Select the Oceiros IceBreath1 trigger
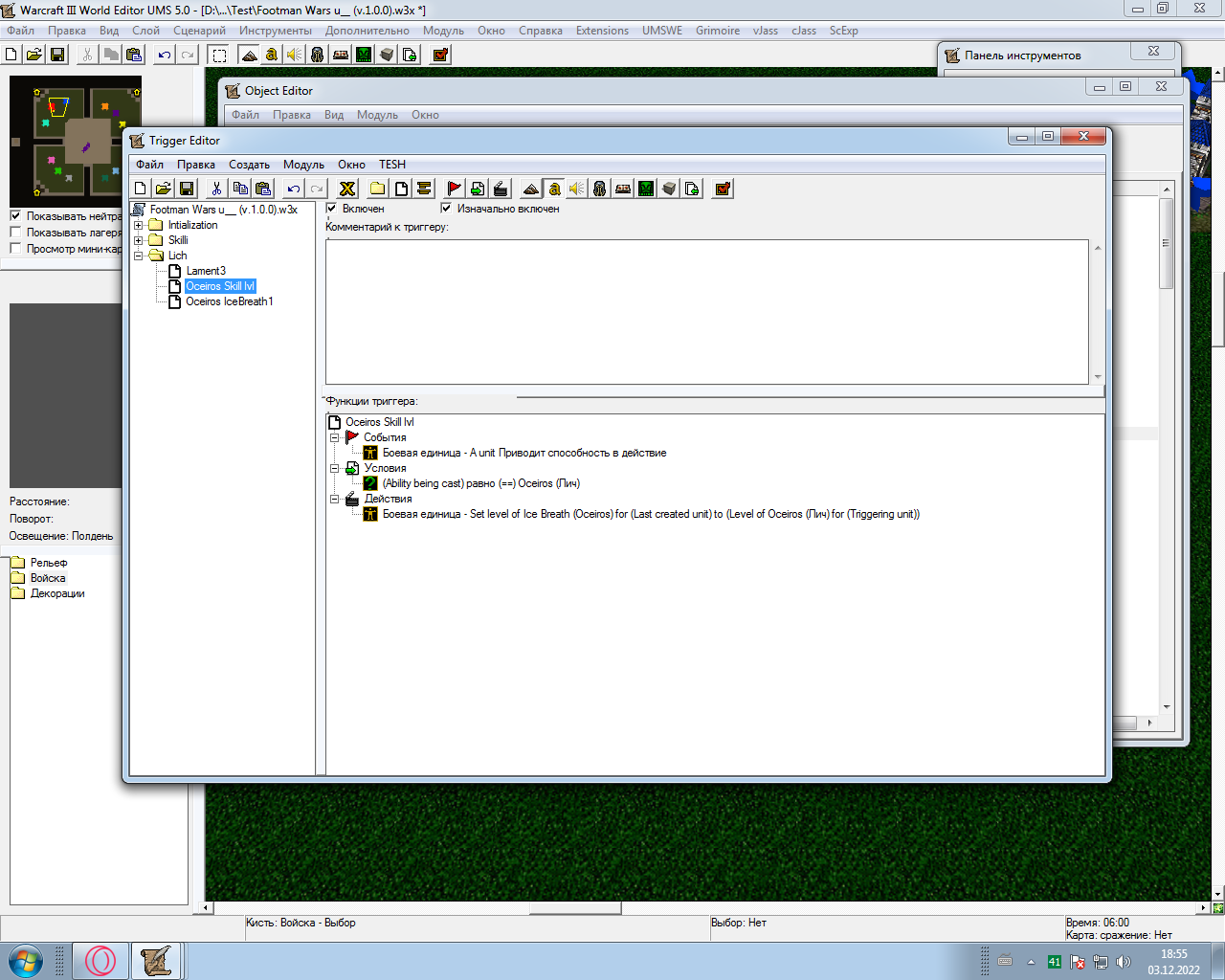Image resolution: width=1225 pixels, height=980 pixels. tap(230, 301)
